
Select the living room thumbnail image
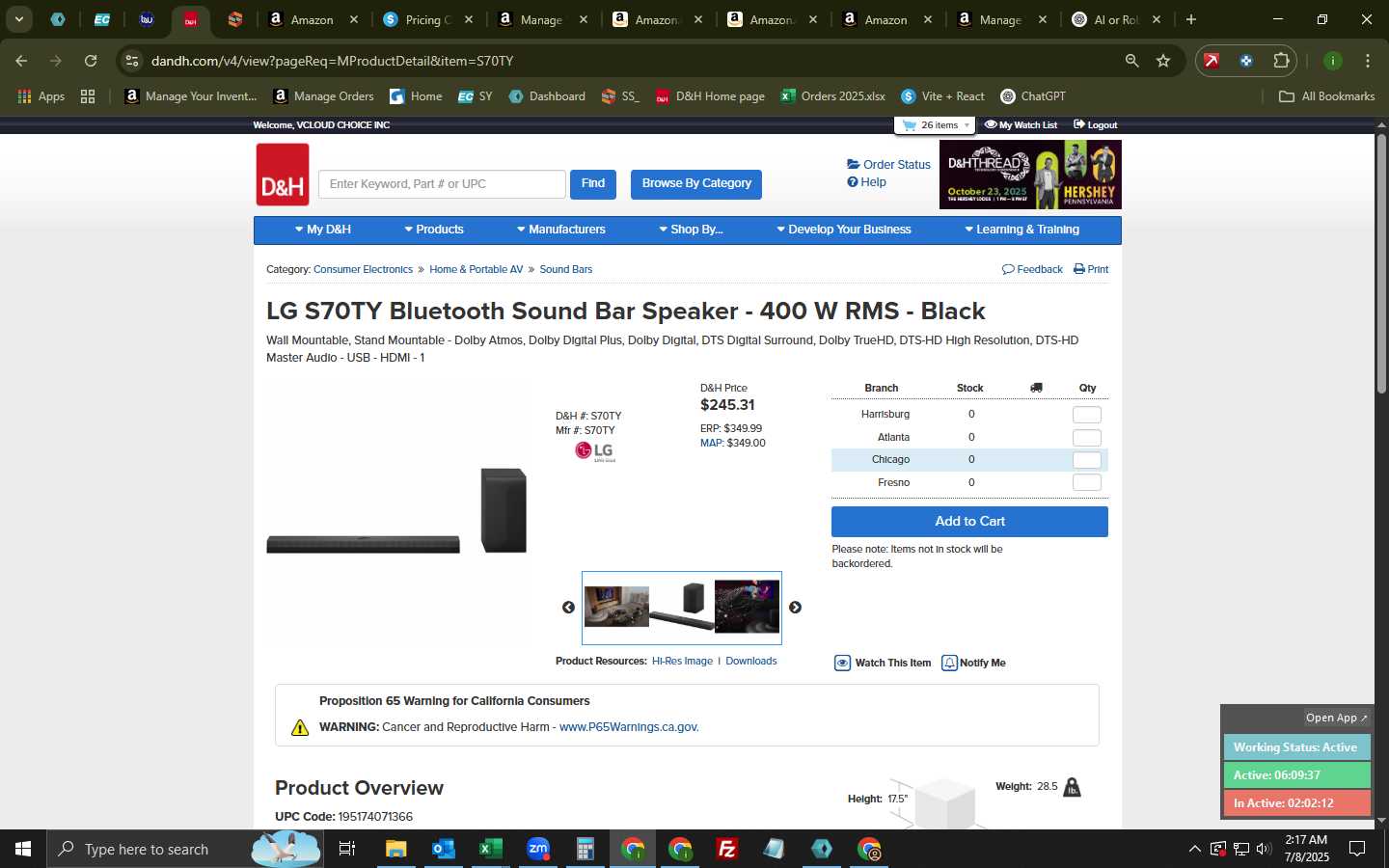pos(616,607)
